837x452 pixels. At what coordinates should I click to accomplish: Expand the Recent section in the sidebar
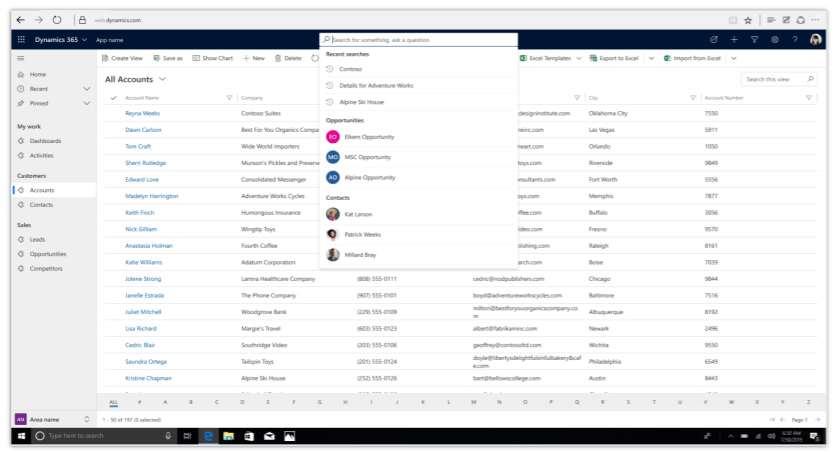click(86, 89)
